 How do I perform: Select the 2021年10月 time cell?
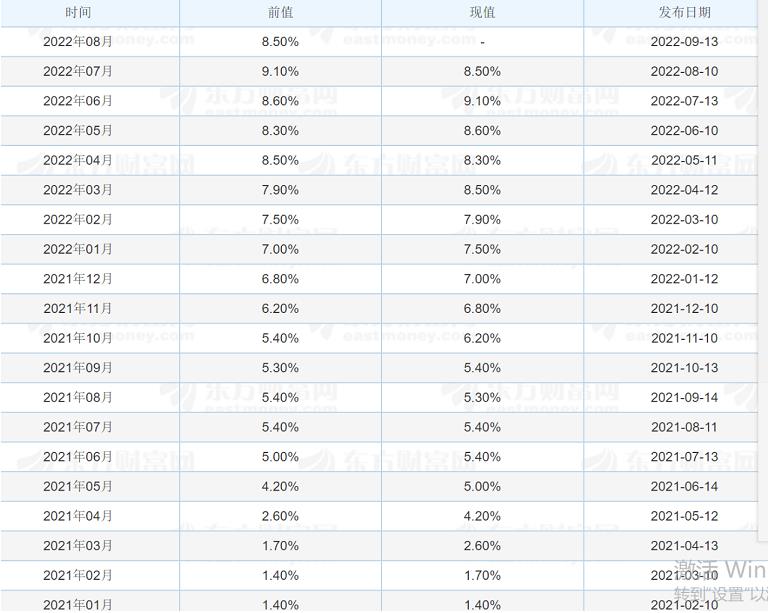[78, 338]
